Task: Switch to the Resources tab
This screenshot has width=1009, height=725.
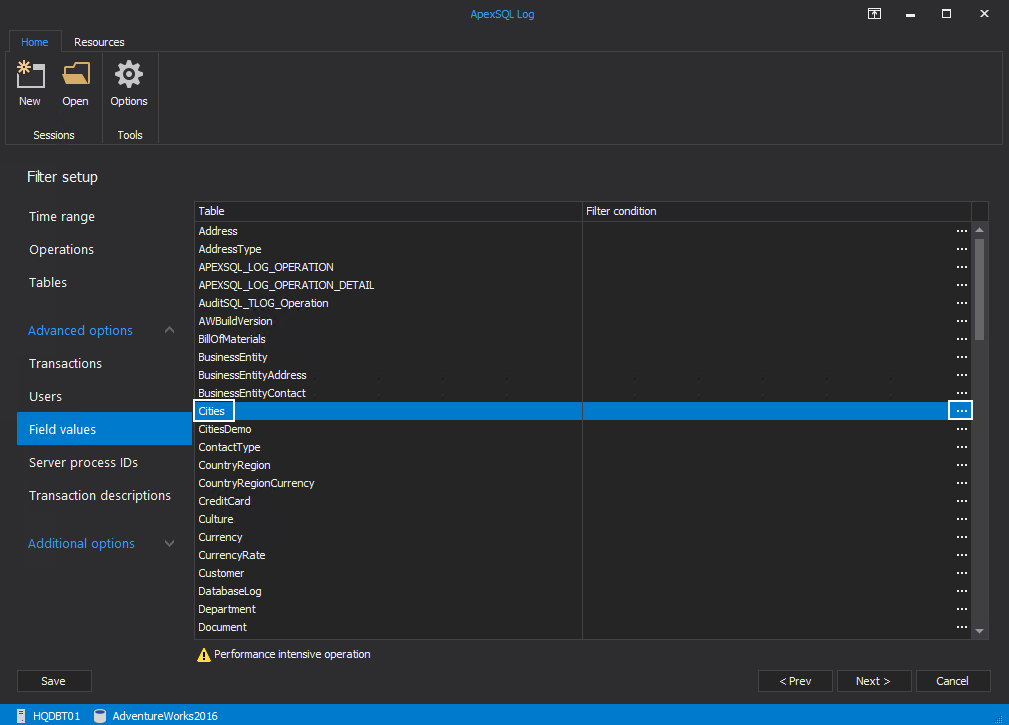Action: [99, 42]
